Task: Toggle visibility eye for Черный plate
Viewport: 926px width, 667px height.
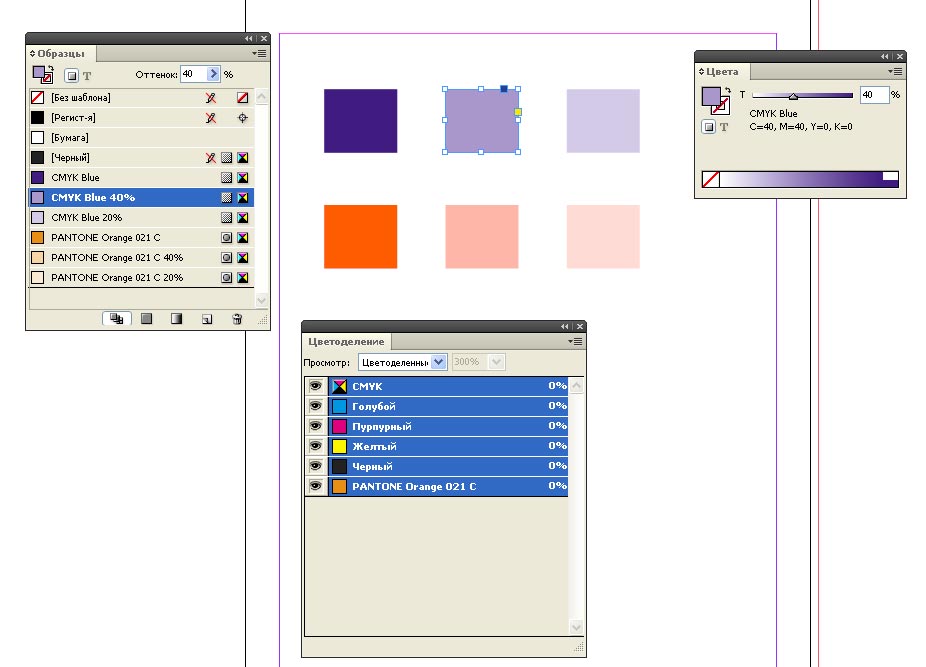Action: 316,467
